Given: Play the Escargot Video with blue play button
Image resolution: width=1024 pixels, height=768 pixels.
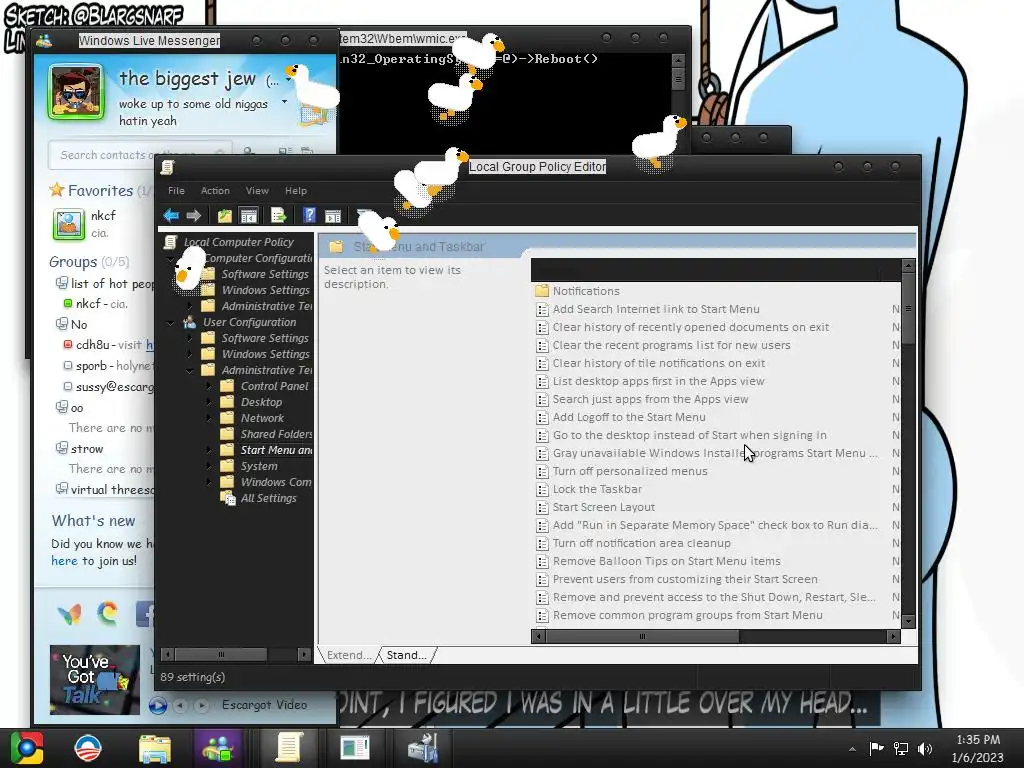Looking at the screenshot, I should [x=157, y=705].
